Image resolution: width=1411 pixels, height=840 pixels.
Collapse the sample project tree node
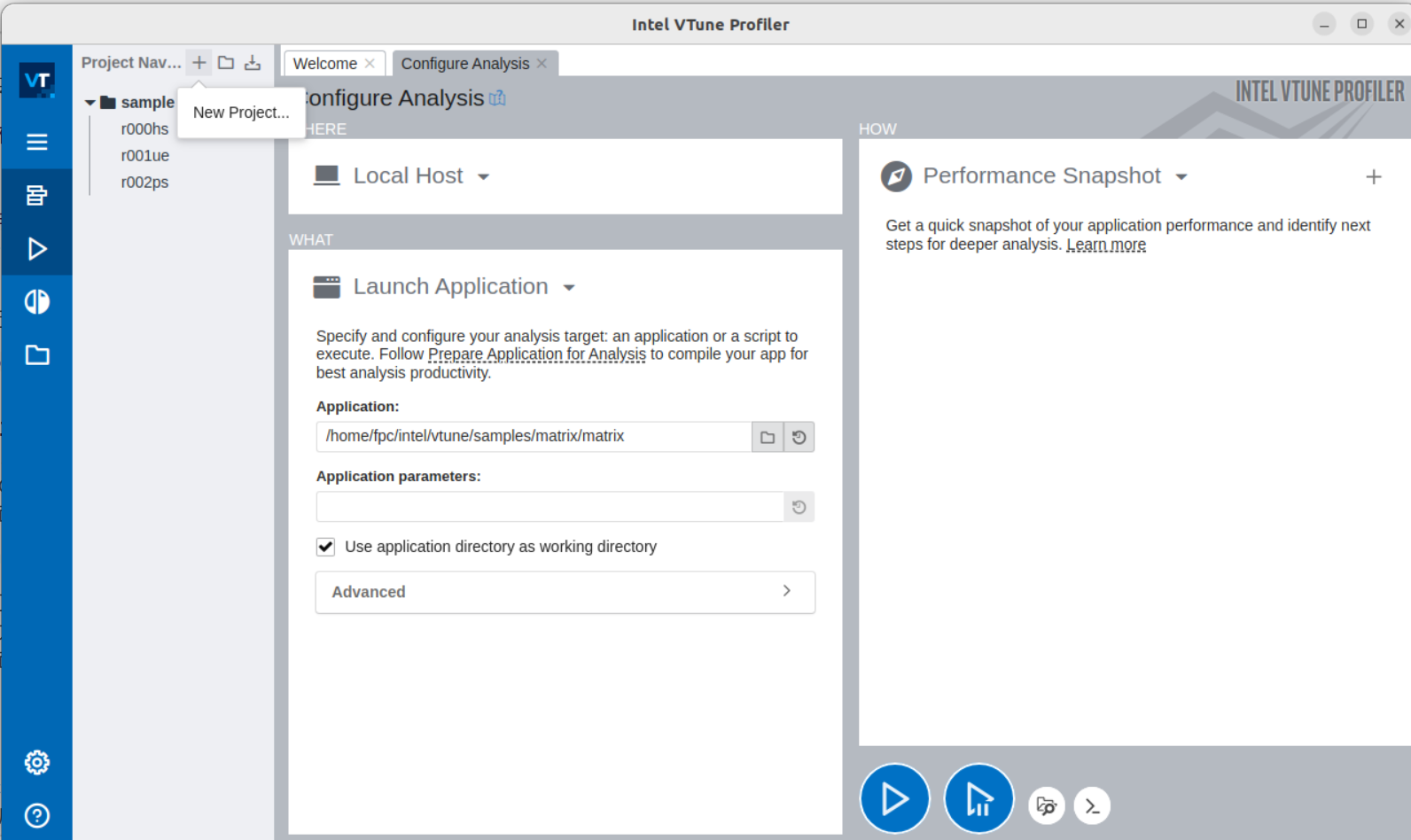coord(90,103)
